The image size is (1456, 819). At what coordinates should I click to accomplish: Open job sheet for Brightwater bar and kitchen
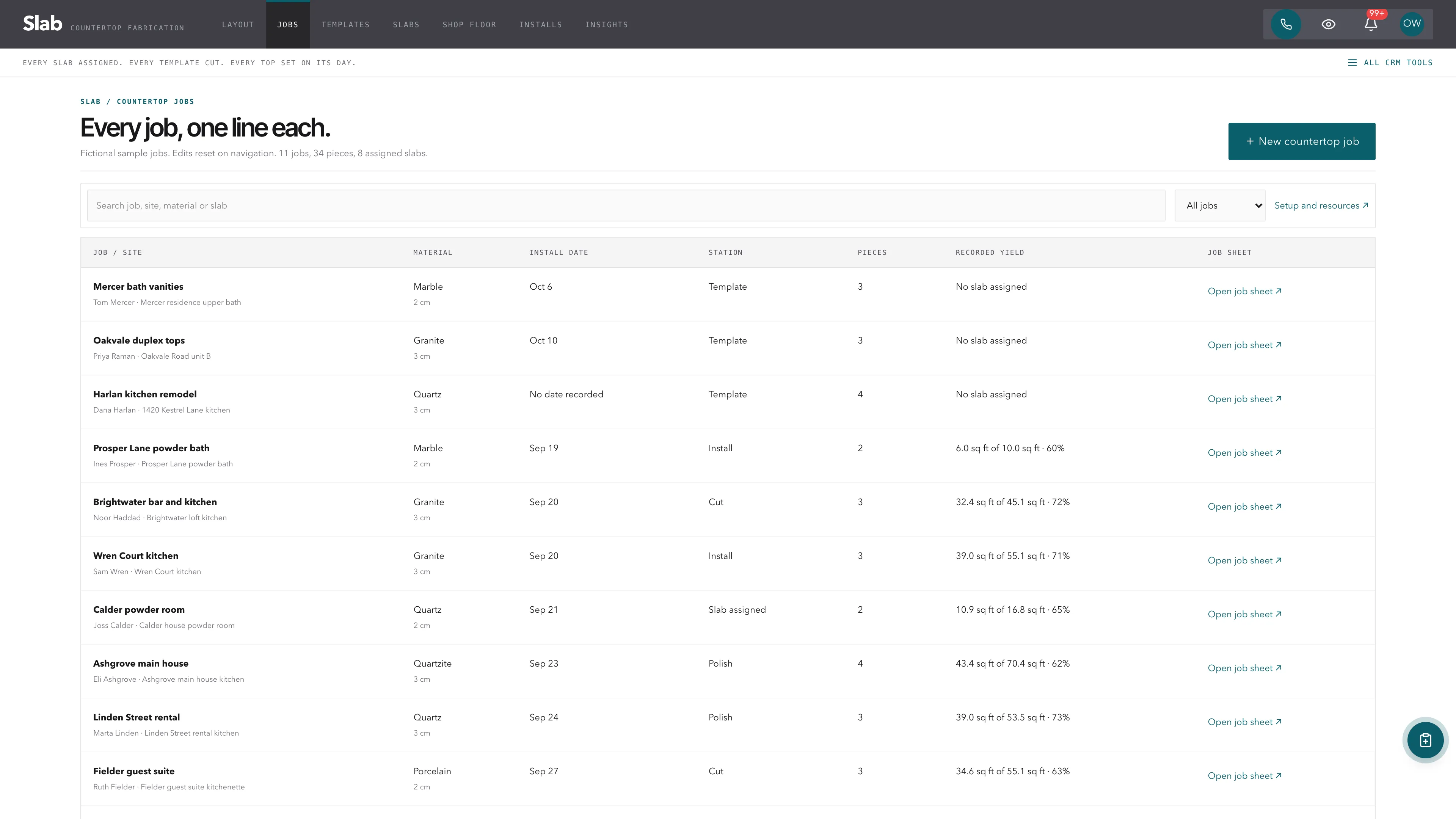[x=1244, y=507]
